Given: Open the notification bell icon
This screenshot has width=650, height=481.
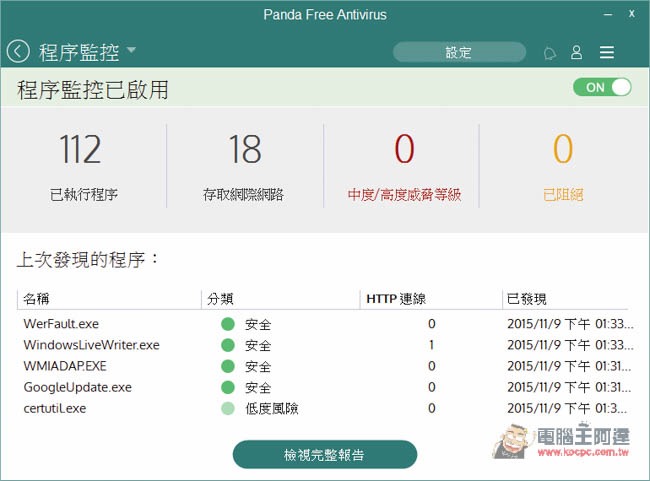Looking at the screenshot, I should (x=550, y=53).
